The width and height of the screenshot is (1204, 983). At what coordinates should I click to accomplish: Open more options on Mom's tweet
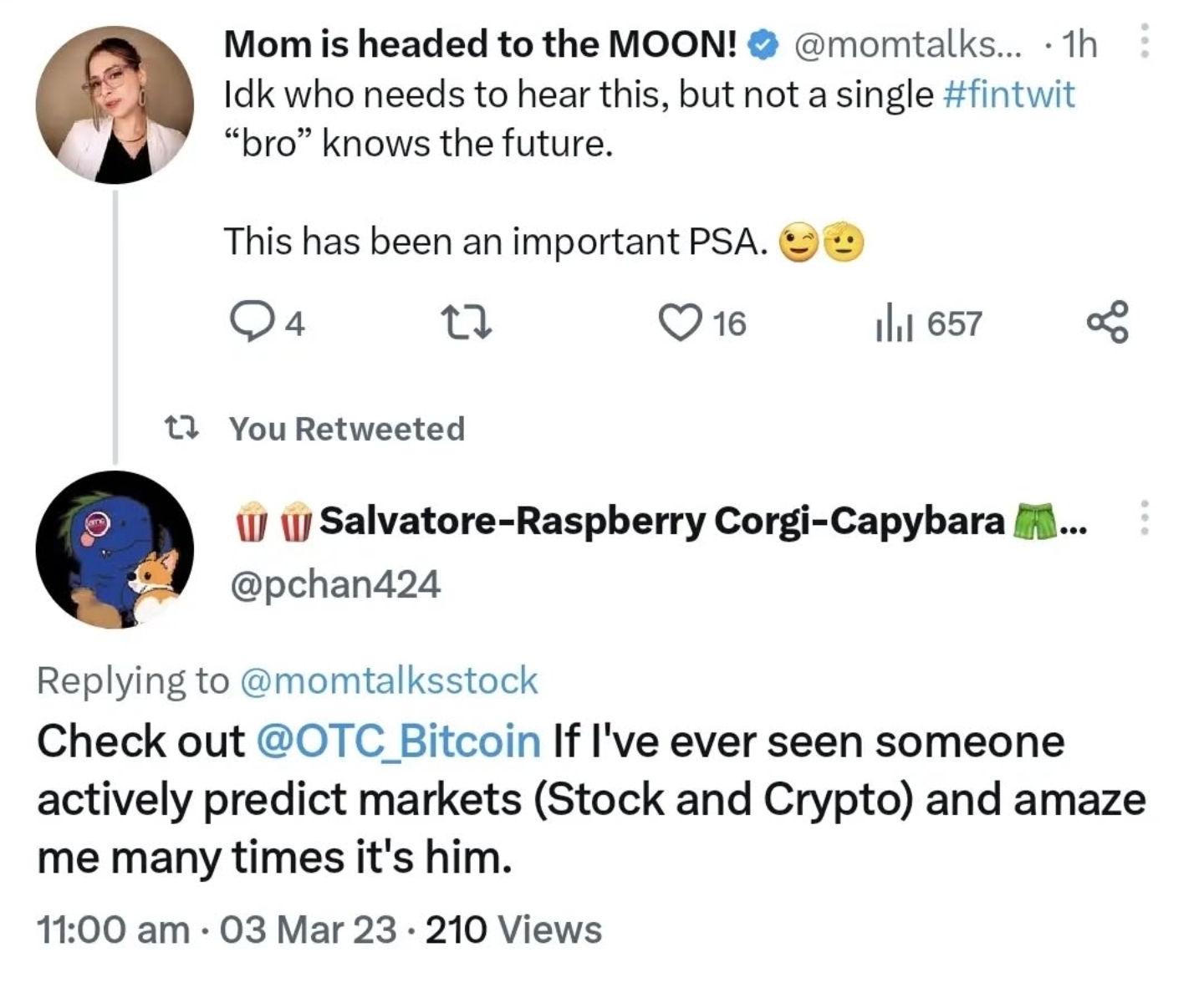click(x=1145, y=41)
